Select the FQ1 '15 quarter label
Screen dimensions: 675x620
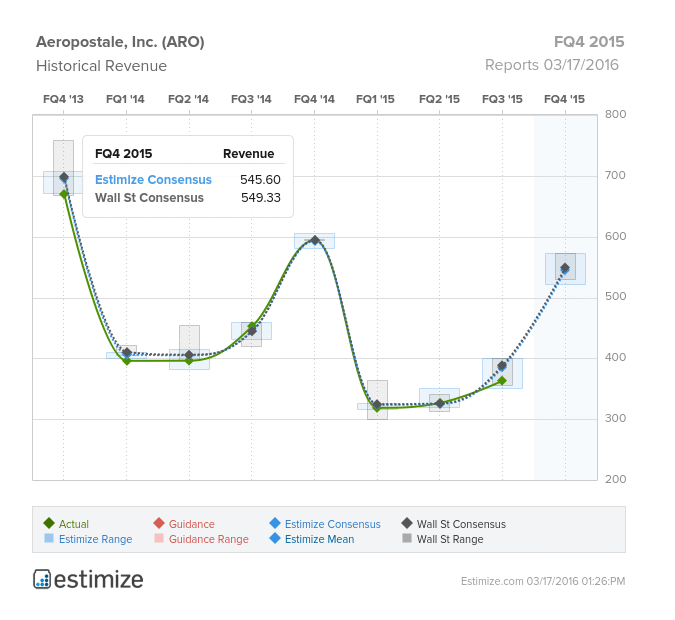[x=375, y=99]
